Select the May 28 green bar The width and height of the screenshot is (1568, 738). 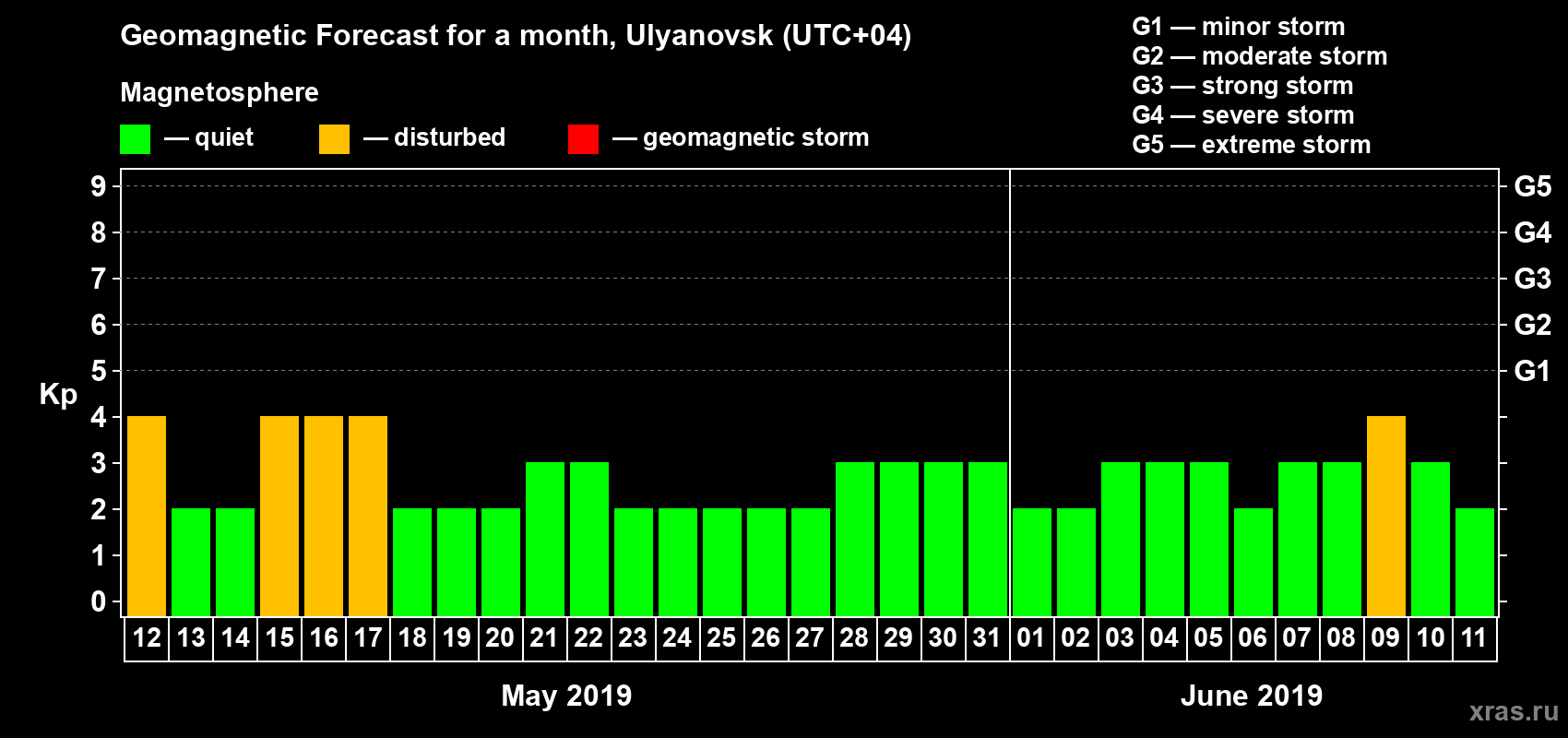855,539
